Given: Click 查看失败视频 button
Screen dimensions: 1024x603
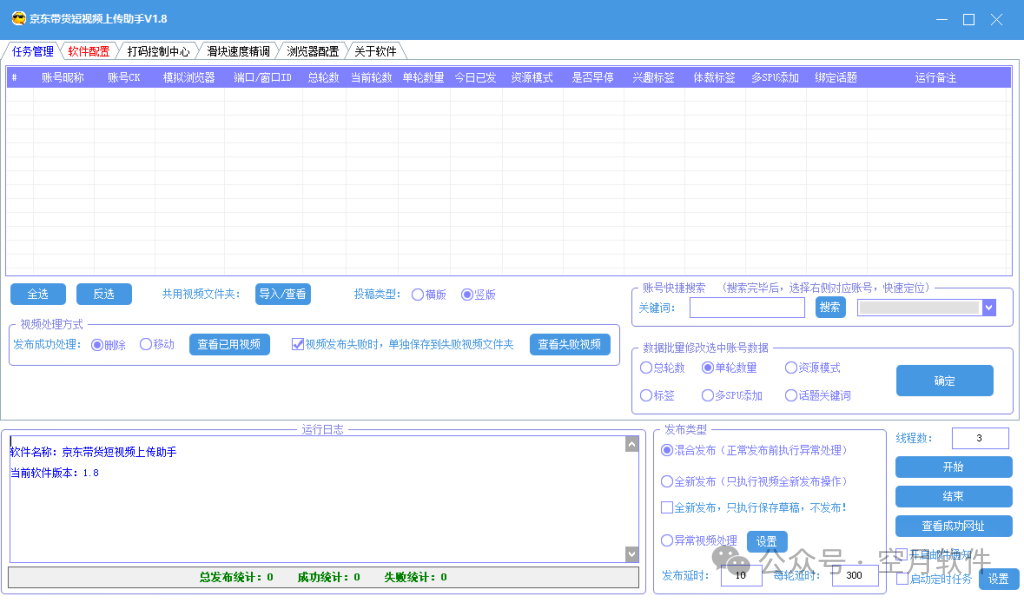Looking at the screenshot, I should (x=569, y=344).
